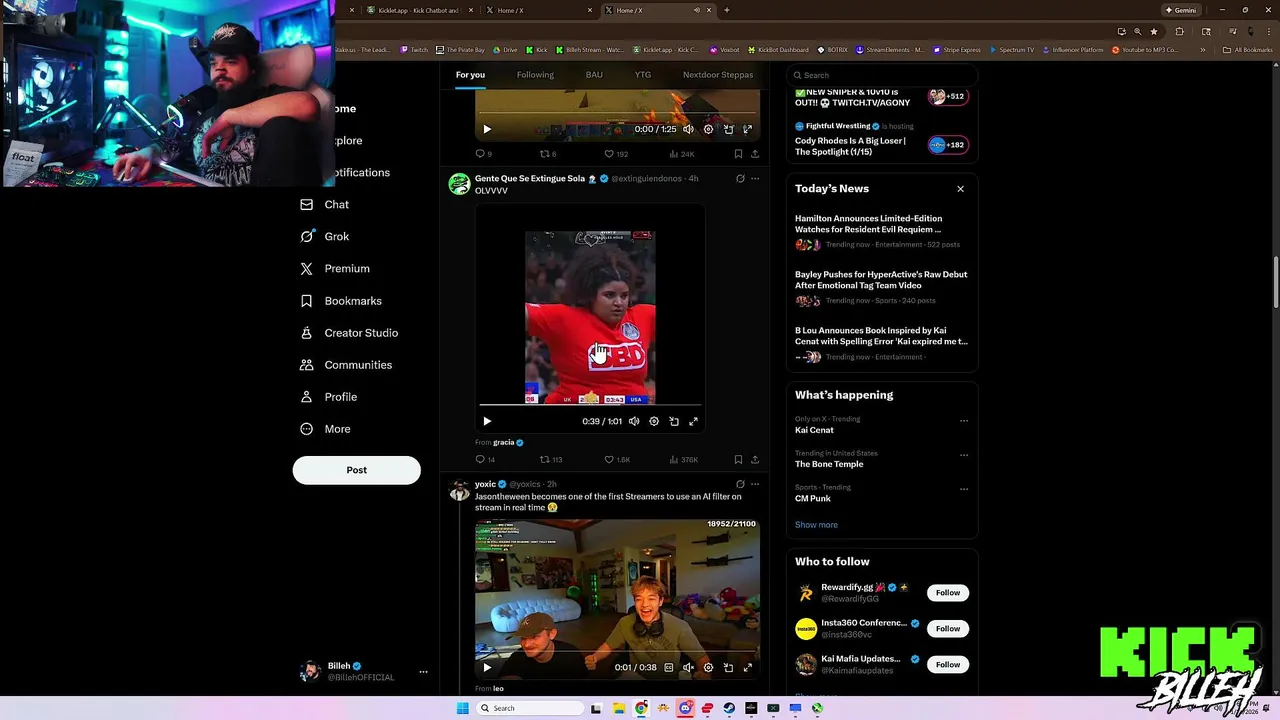This screenshot has width=1280, height=720.
Task: Open Communities in the sidebar
Action: [x=346, y=364]
